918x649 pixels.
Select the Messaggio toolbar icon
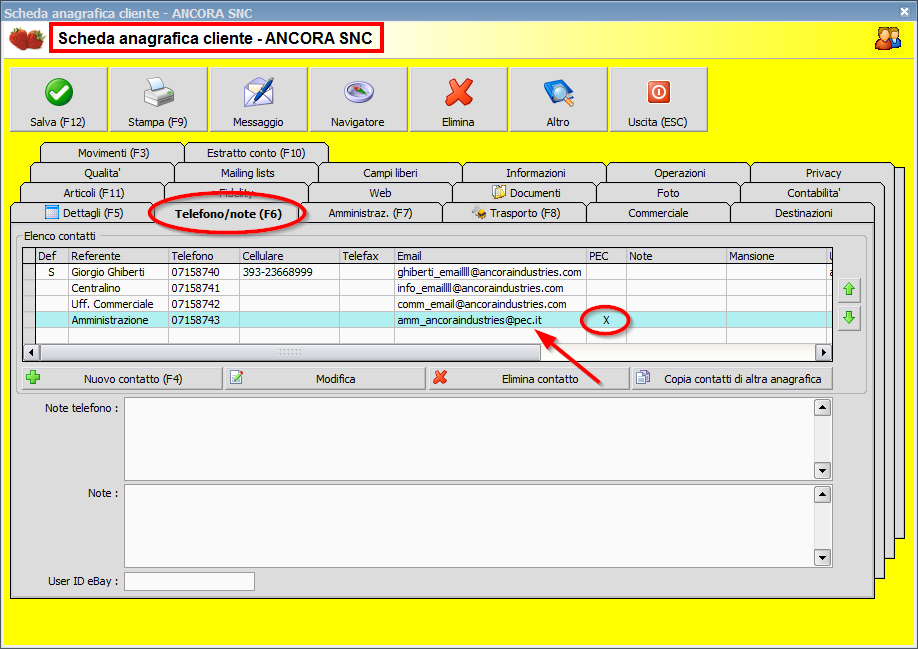pos(257,91)
